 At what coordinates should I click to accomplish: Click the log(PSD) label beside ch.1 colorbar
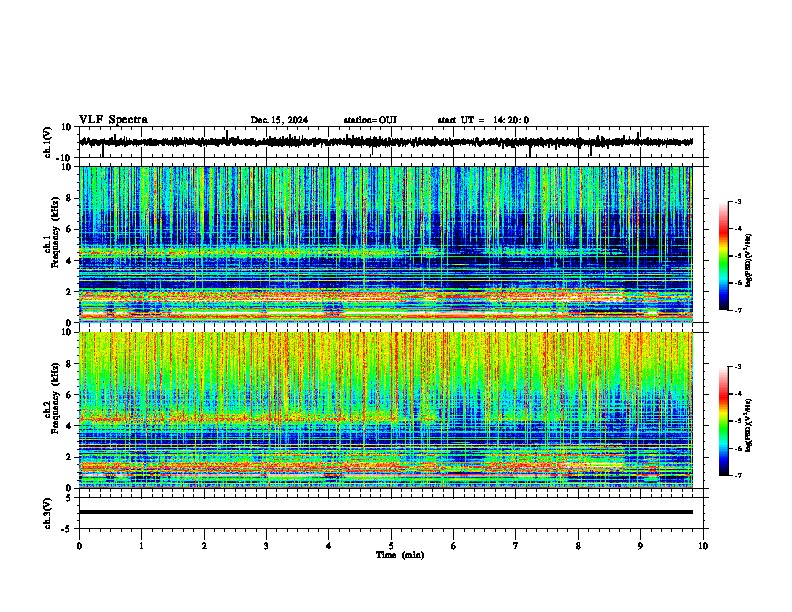coord(749,261)
